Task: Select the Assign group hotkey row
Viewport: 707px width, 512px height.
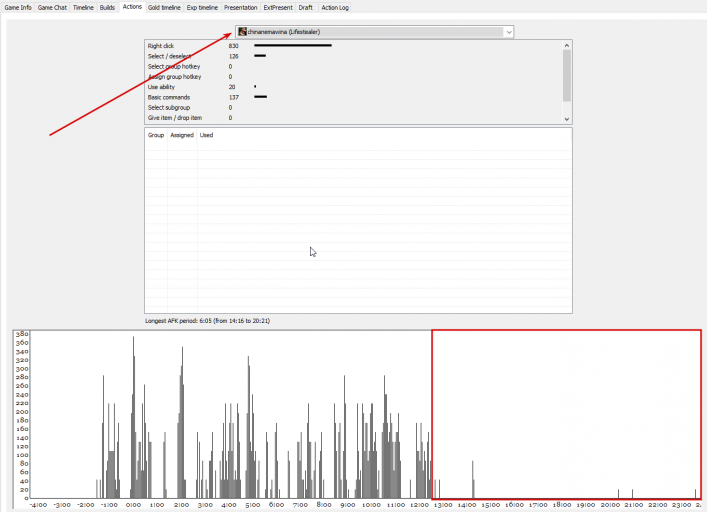Action: (354, 77)
